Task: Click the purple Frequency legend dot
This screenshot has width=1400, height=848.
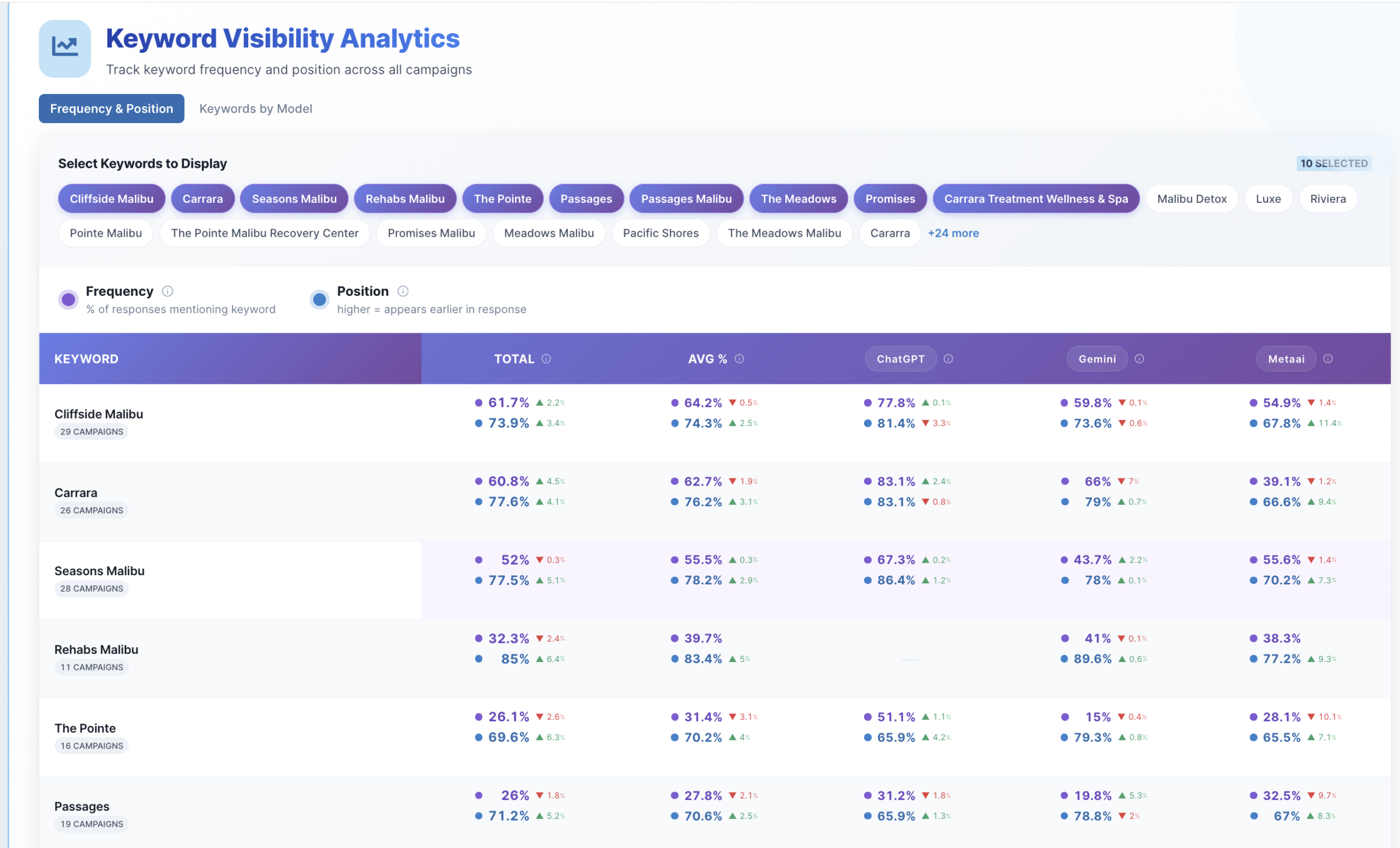Action: click(x=68, y=299)
